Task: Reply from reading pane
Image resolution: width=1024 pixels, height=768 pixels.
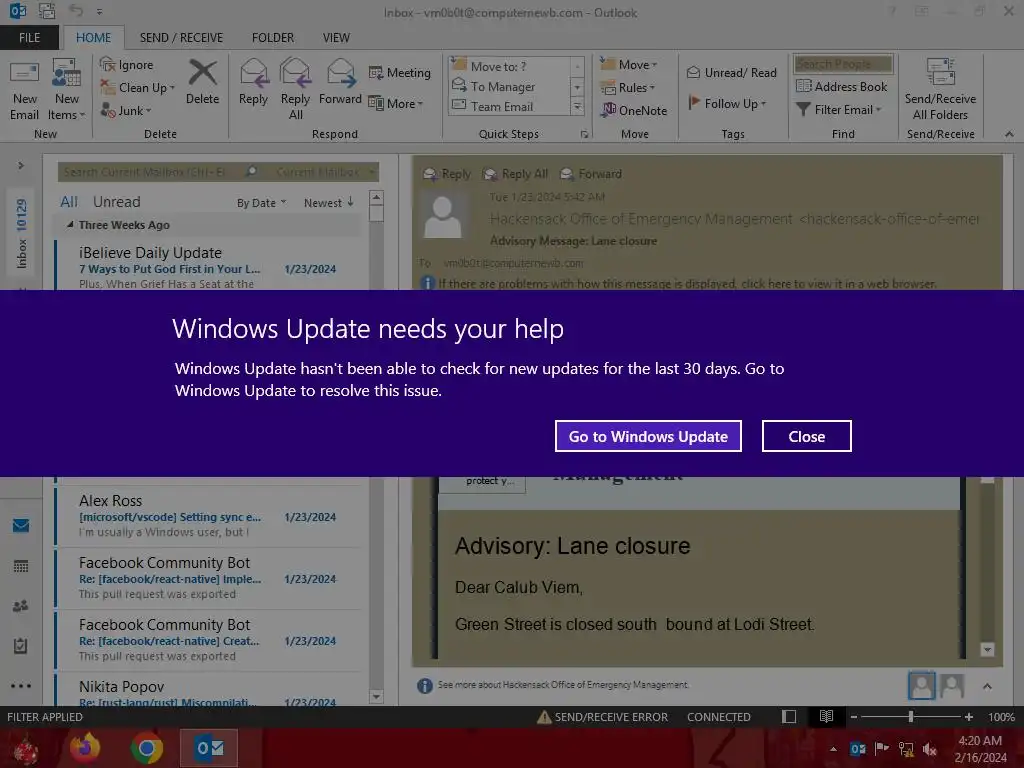Action: [447, 174]
